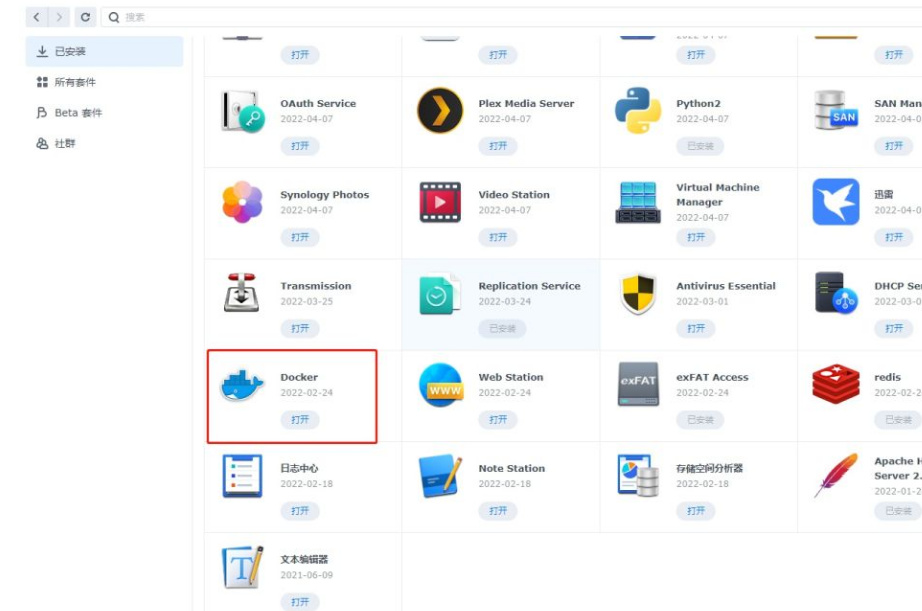Open the 社群 sidebar tab
Screen dimensions: 922x611
pyautogui.click(x=104, y=143)
